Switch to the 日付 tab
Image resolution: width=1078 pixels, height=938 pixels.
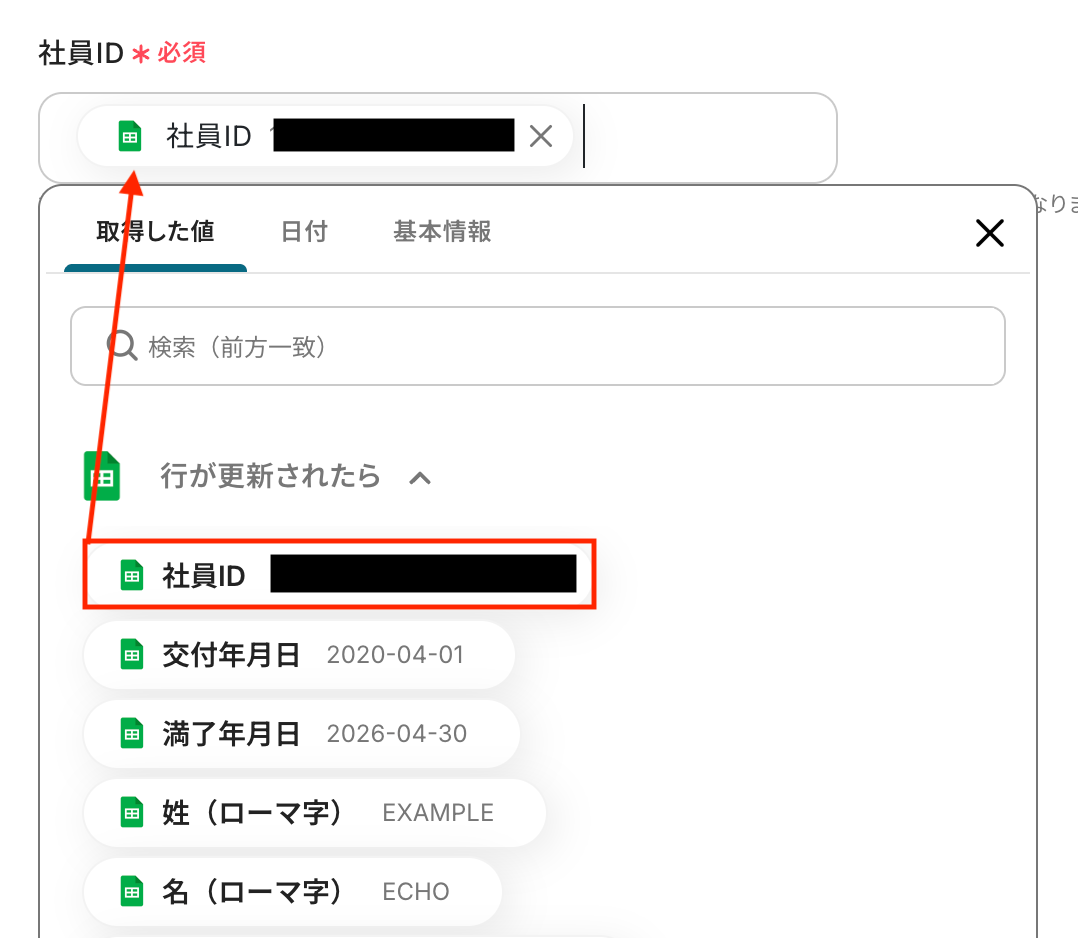(304, 232)
